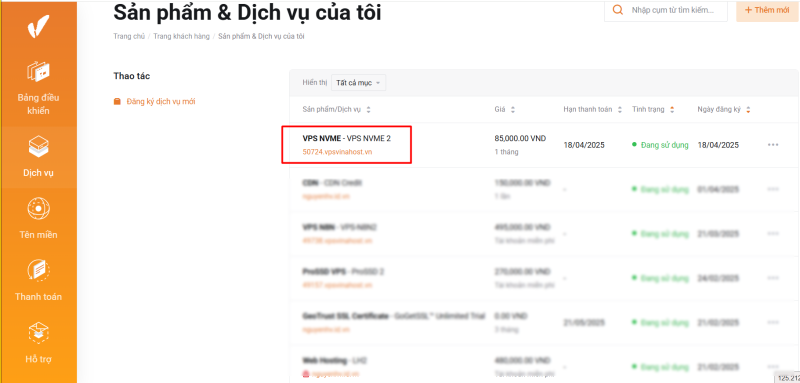This screenshot has height=383, width=800.
Task: Click the Thêm mới button
Action: click(x=767, y=10)
